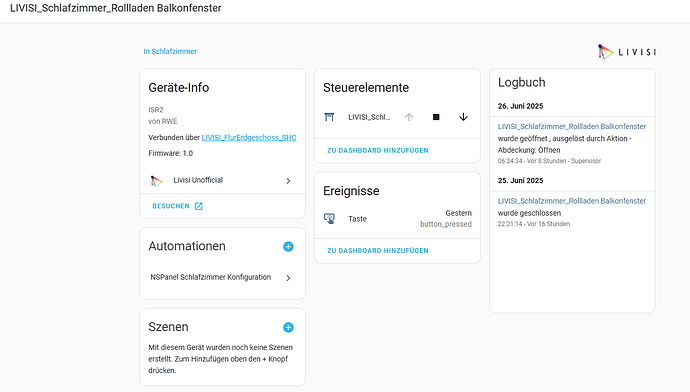Add a new scene with the plus icon
Viewport: 690px width, 392px height.
coord(288,327)
